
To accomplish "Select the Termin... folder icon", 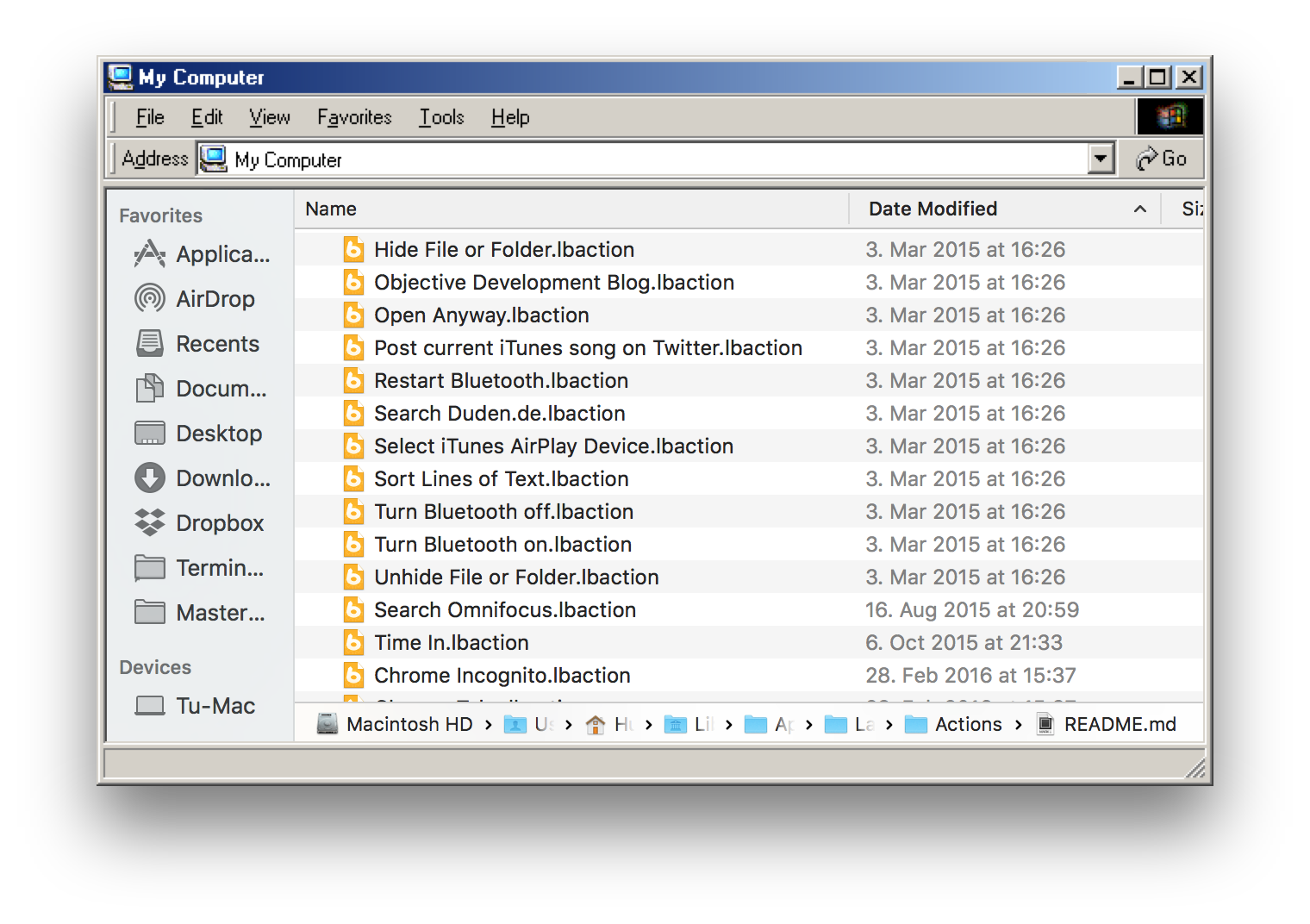I will click(150, 568).
